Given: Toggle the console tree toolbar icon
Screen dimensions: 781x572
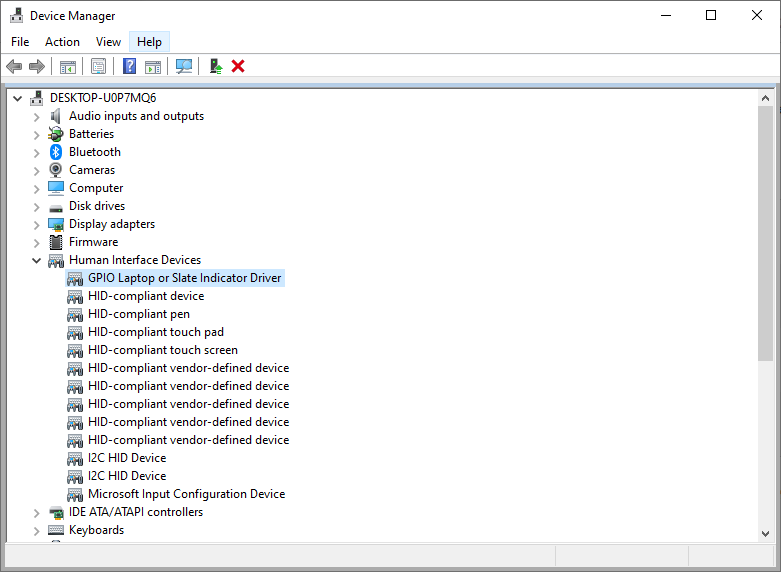Looking at the screenshot, I should tap(68, 66).
